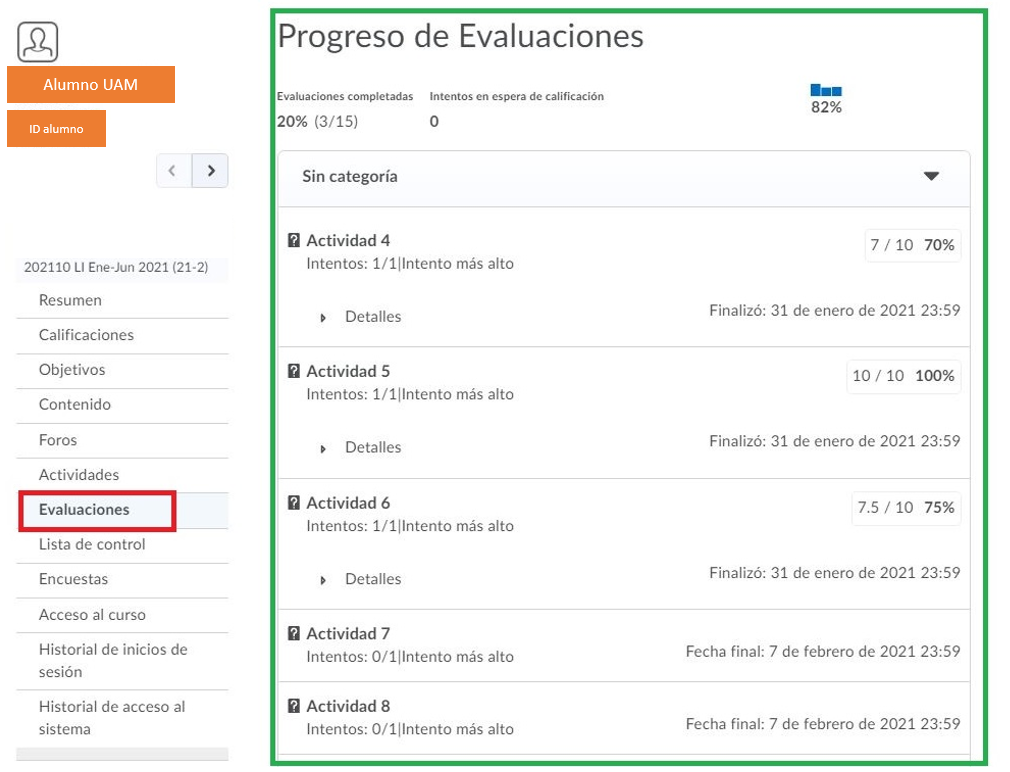
Task: Select Evaluaciones in the sidebar menu
Action: (84, 510)
